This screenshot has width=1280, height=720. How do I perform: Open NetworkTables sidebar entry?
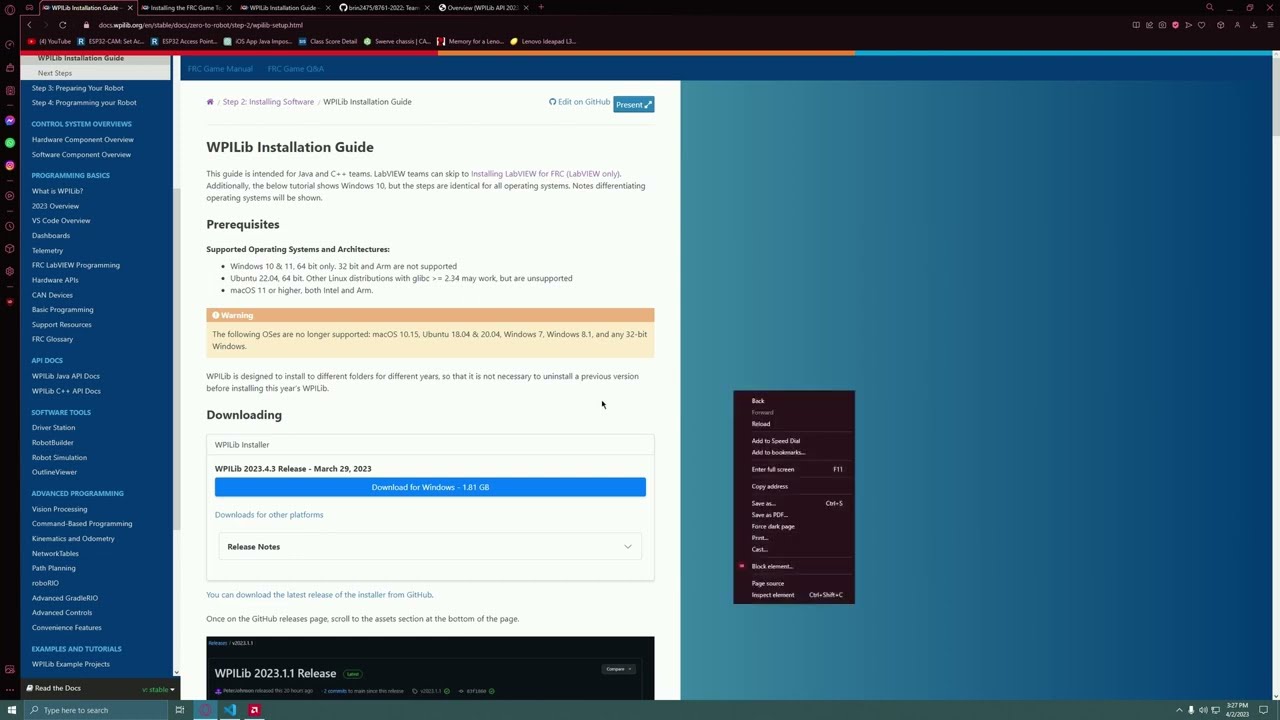coord(55,554)
